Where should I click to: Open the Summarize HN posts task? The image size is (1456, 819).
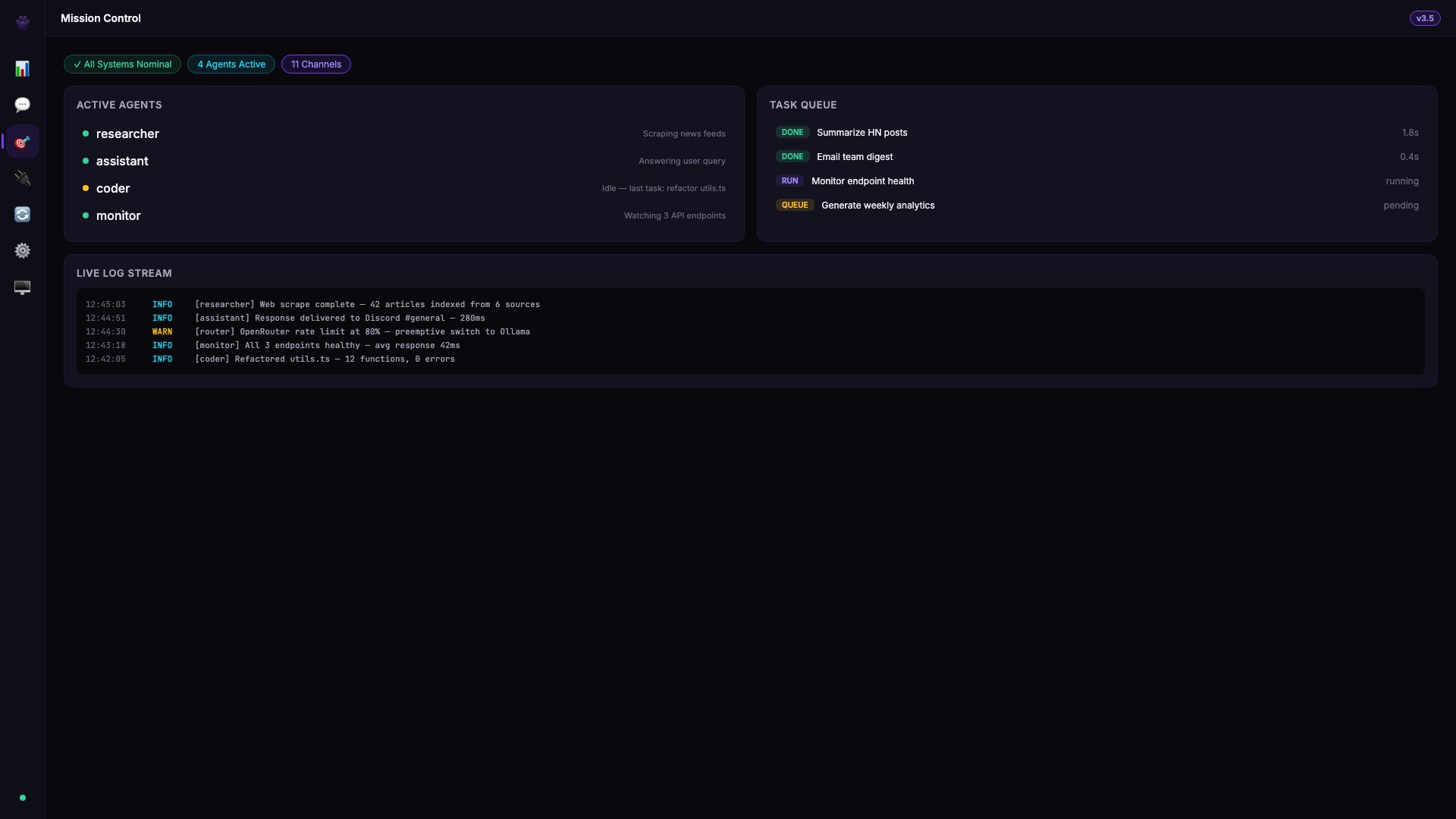[x=861, y=133]
